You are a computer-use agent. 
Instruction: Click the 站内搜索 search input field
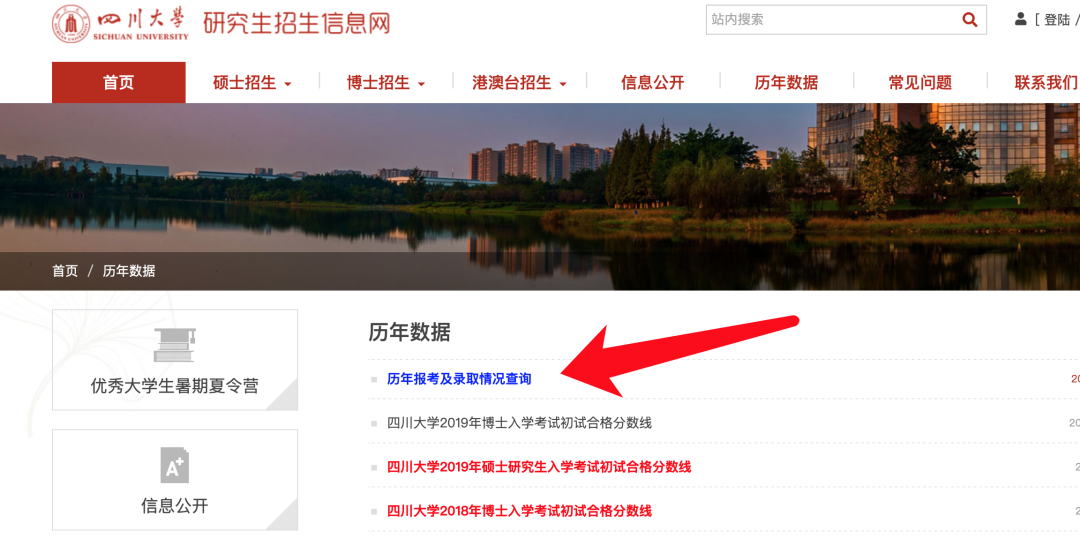[x=833, y=20]
